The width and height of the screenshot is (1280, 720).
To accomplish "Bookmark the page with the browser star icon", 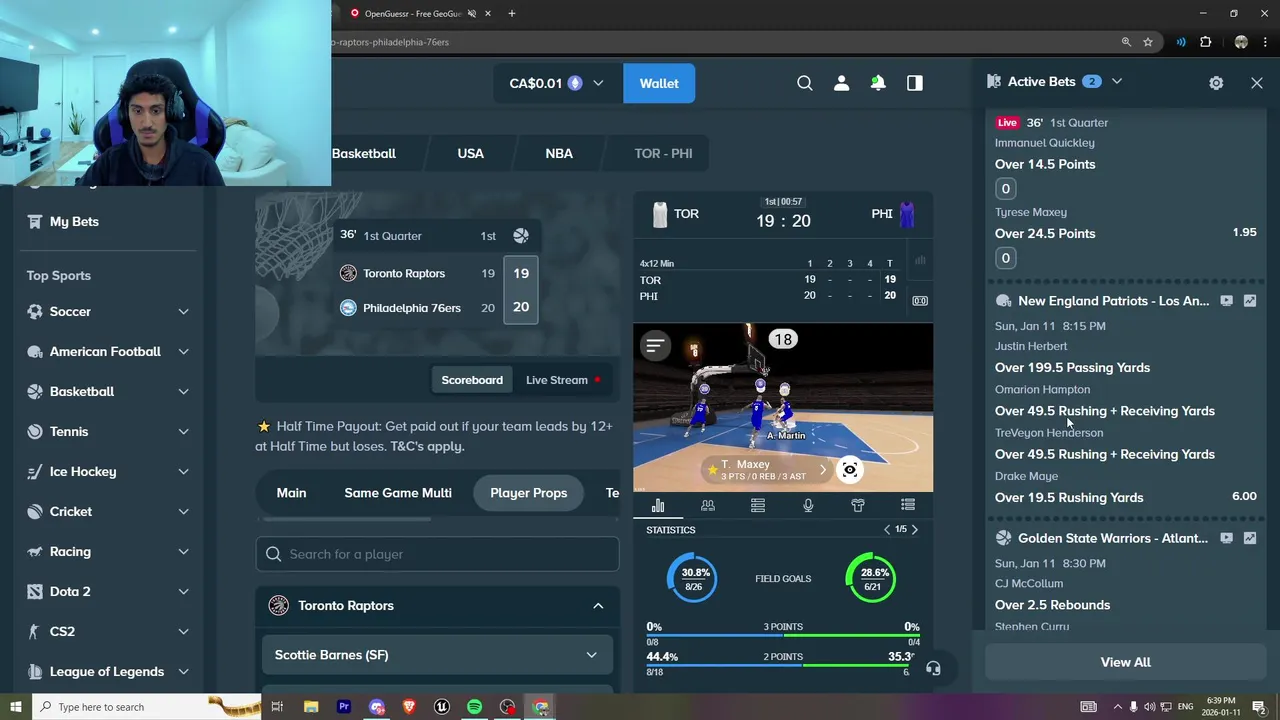I will pyautogui.click(x=1148, y=42).
